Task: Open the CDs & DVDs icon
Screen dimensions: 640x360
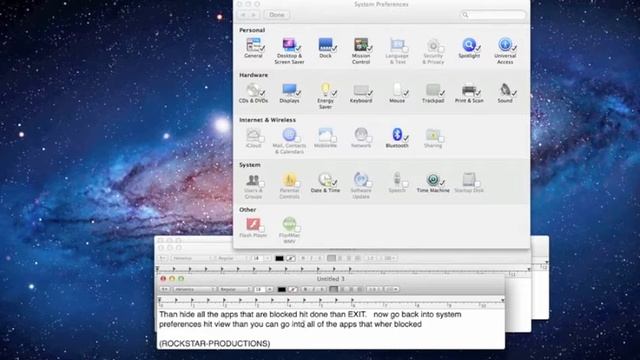Action: (x=253, y=89)
